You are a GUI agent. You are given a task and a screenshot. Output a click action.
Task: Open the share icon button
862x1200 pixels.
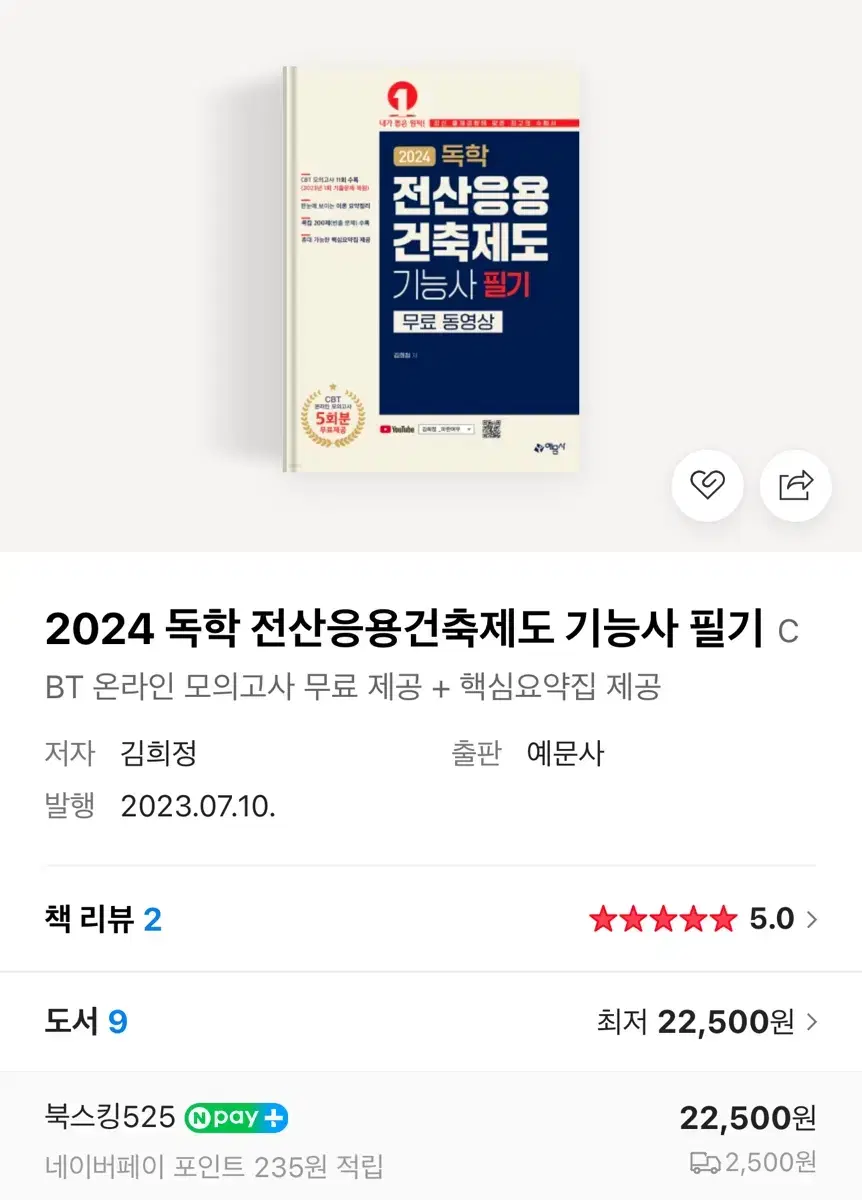pyautogui.click(x=796, y=486)
